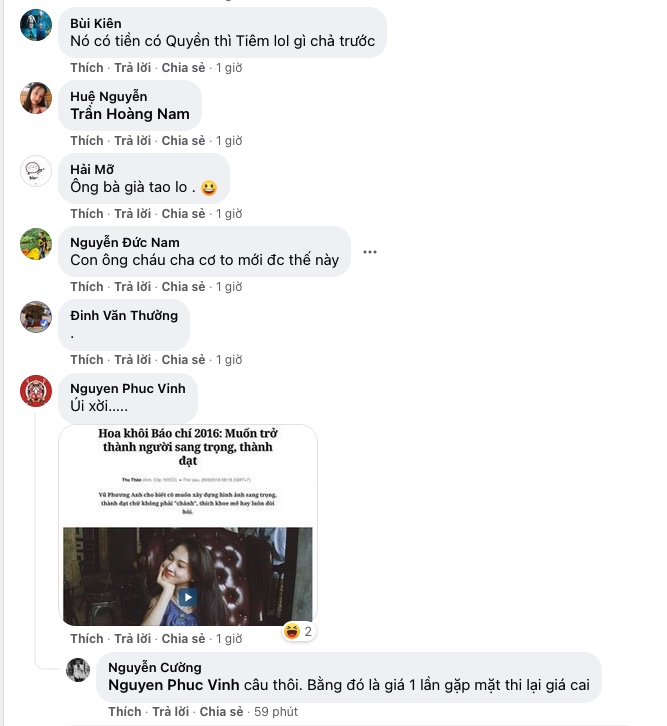Image resolution: width=667 pixels, height=726 pixels.
Task: Click Nguyễn Cường's small reply avatar
Action: pos(78,670)
